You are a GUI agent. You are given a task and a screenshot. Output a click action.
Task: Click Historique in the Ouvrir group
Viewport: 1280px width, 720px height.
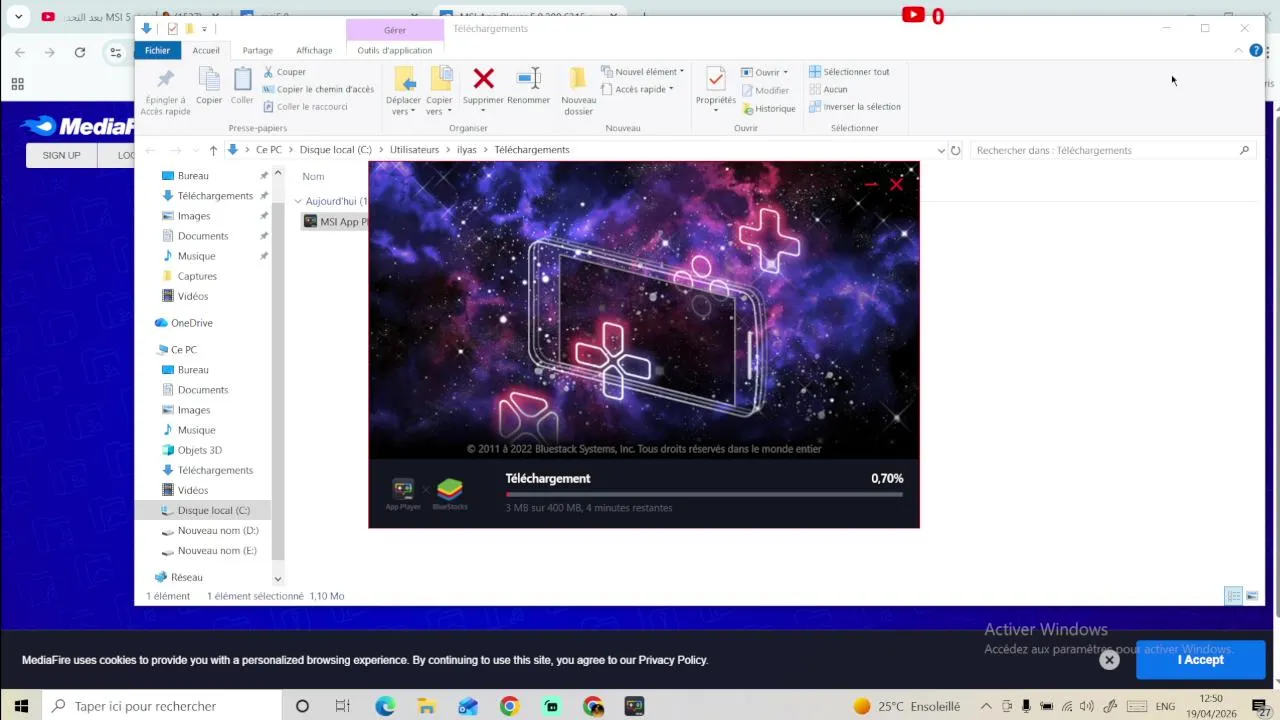[769, 108]
